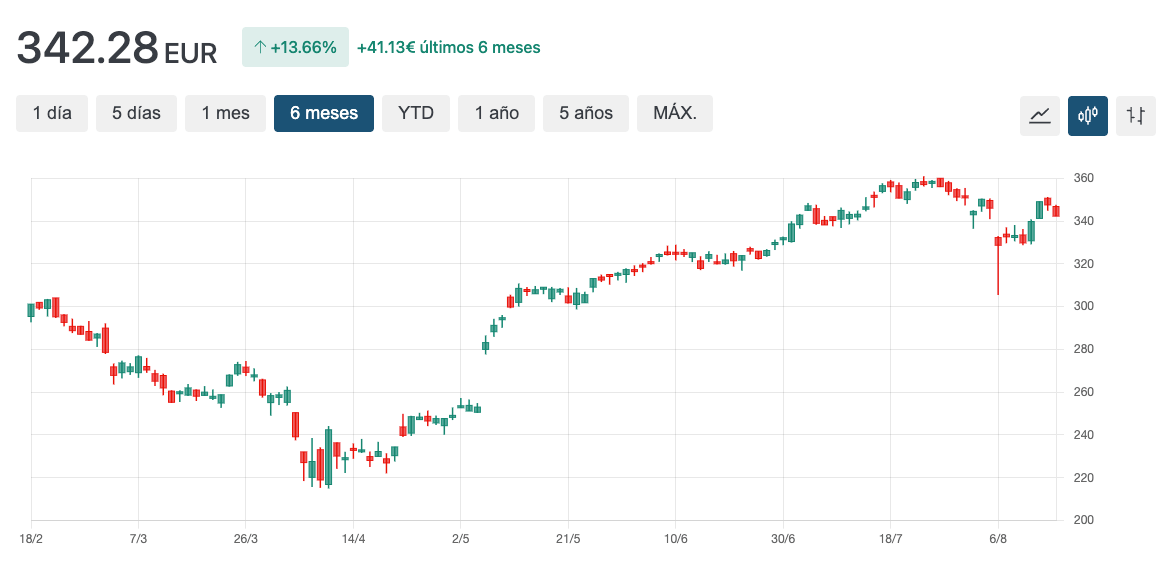The image size is (1165, 567).
Task: Click the 342.28 EUR price
Action: (117, 48)
